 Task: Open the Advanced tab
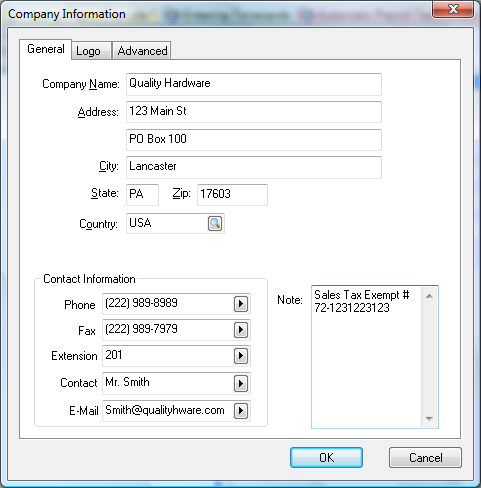pos(142,51)
